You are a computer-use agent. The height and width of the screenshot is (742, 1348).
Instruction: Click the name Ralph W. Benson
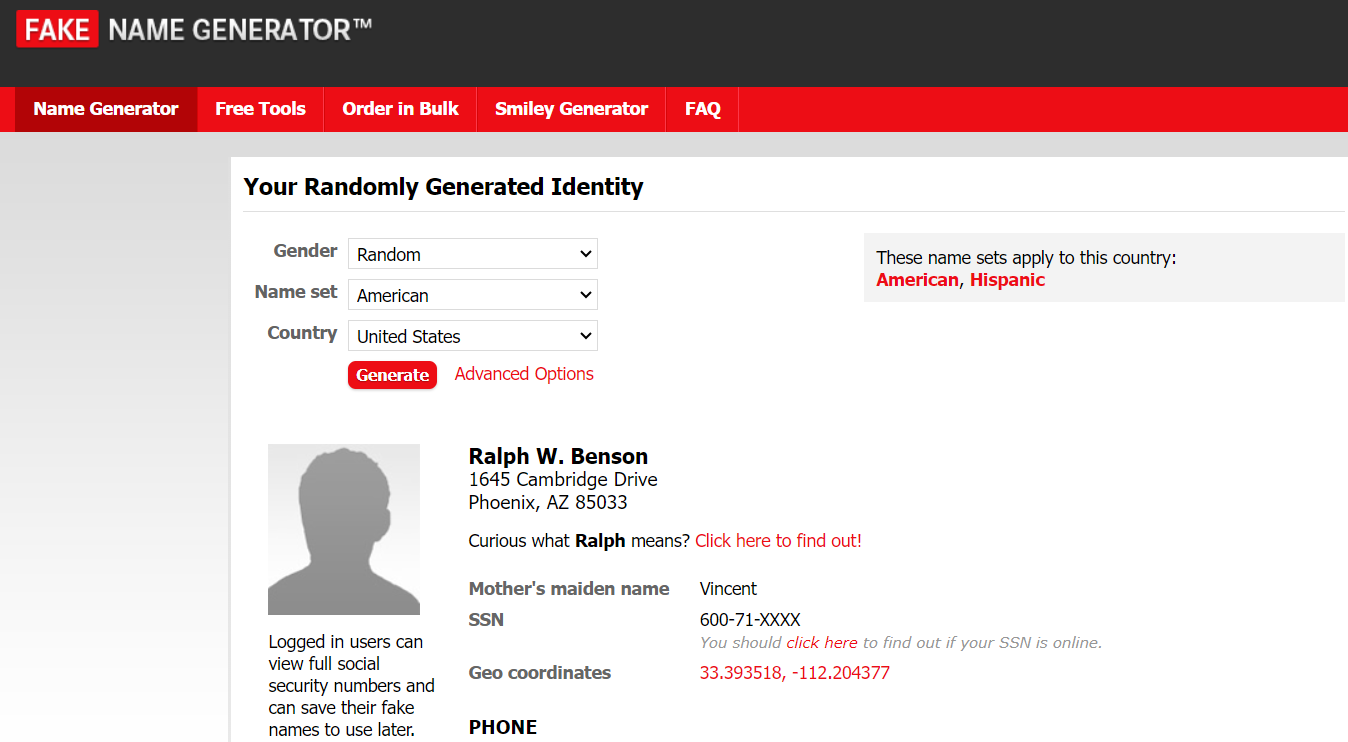click(558, 457)
